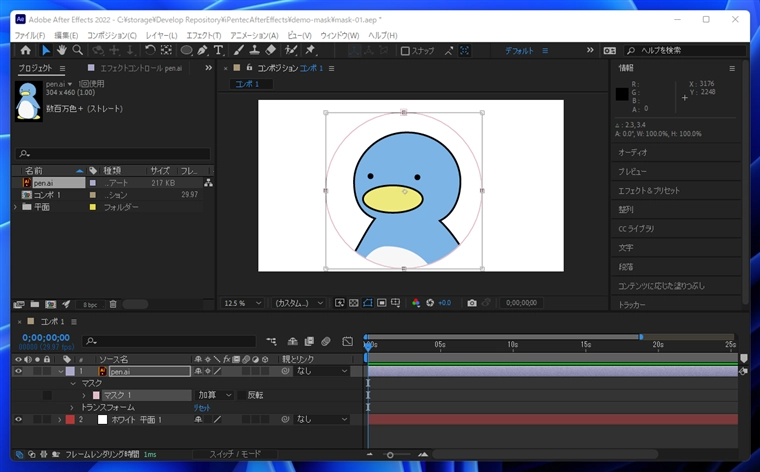Take a snapshot with the camera icon
The height and width of the screenshot is (472, 760).
tap(472, 303)
